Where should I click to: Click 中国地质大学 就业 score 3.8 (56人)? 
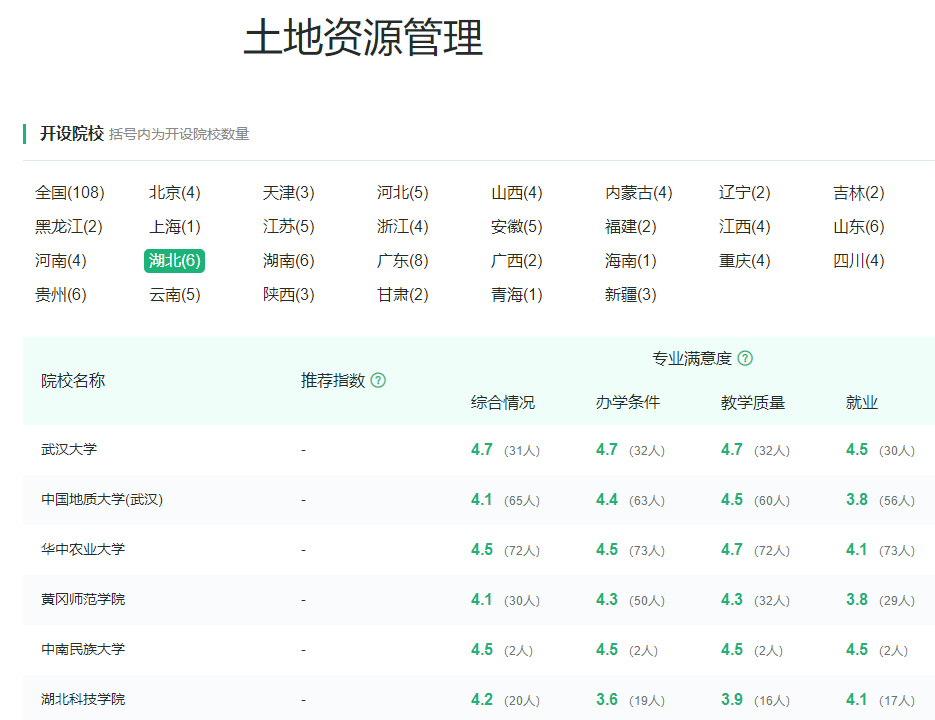880,500
